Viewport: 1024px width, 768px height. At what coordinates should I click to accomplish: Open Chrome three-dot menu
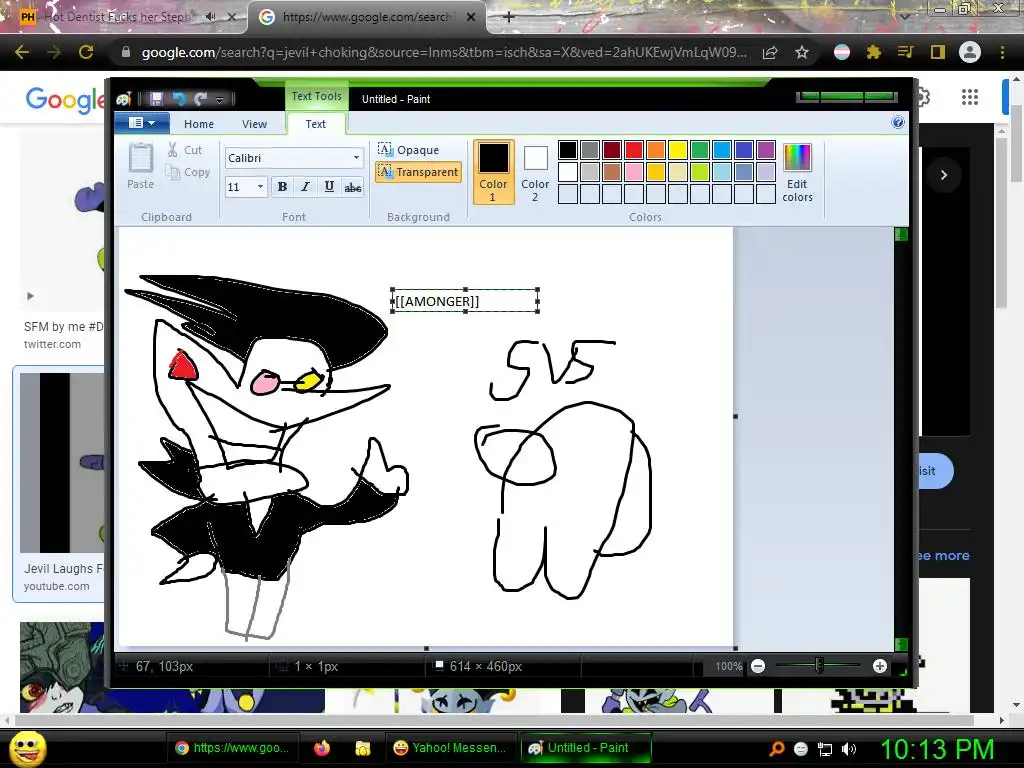click(1002, 52)
